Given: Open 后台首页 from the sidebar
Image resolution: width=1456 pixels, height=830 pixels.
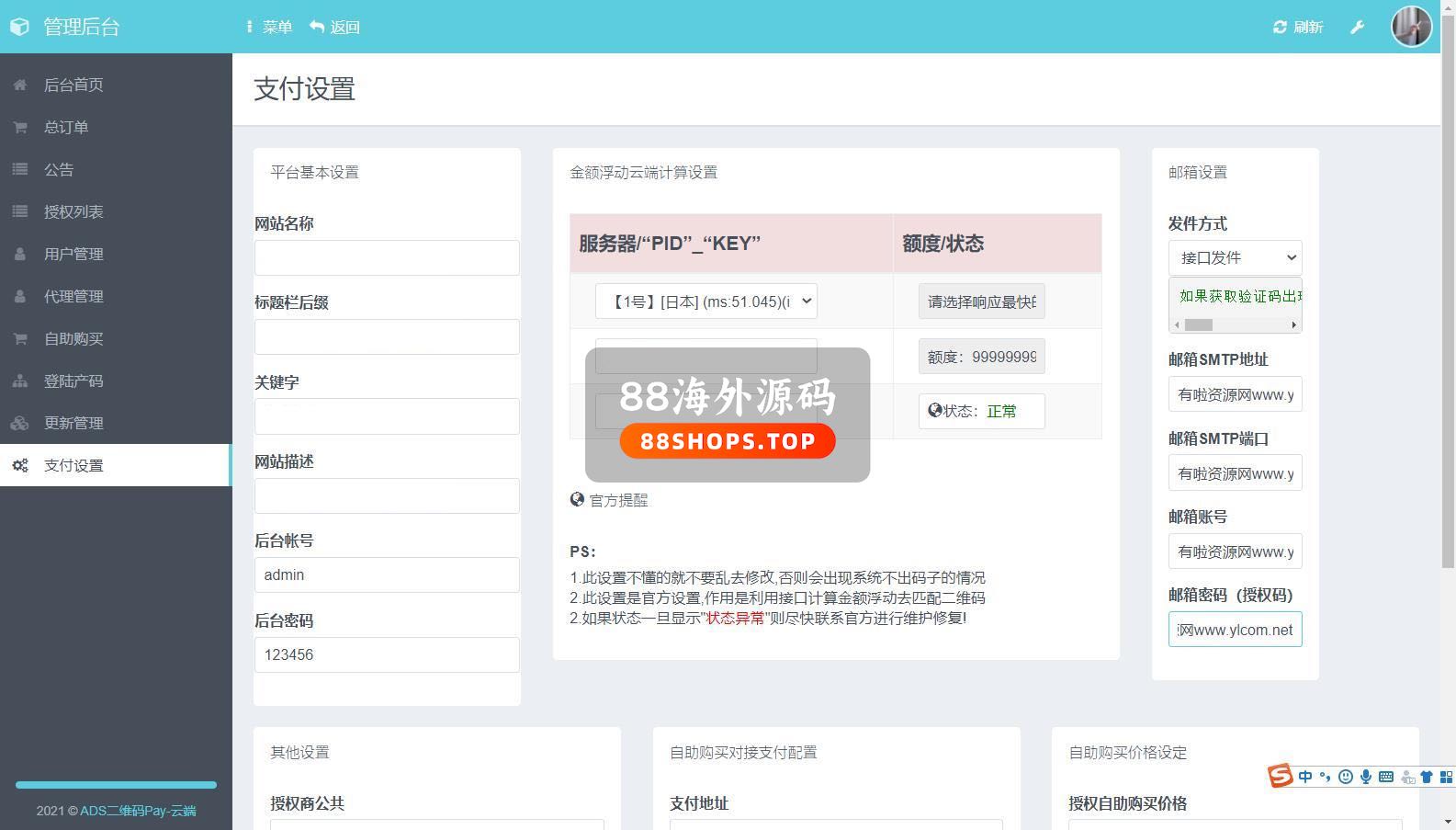Looking at the screenshot, I should [73, 85].
